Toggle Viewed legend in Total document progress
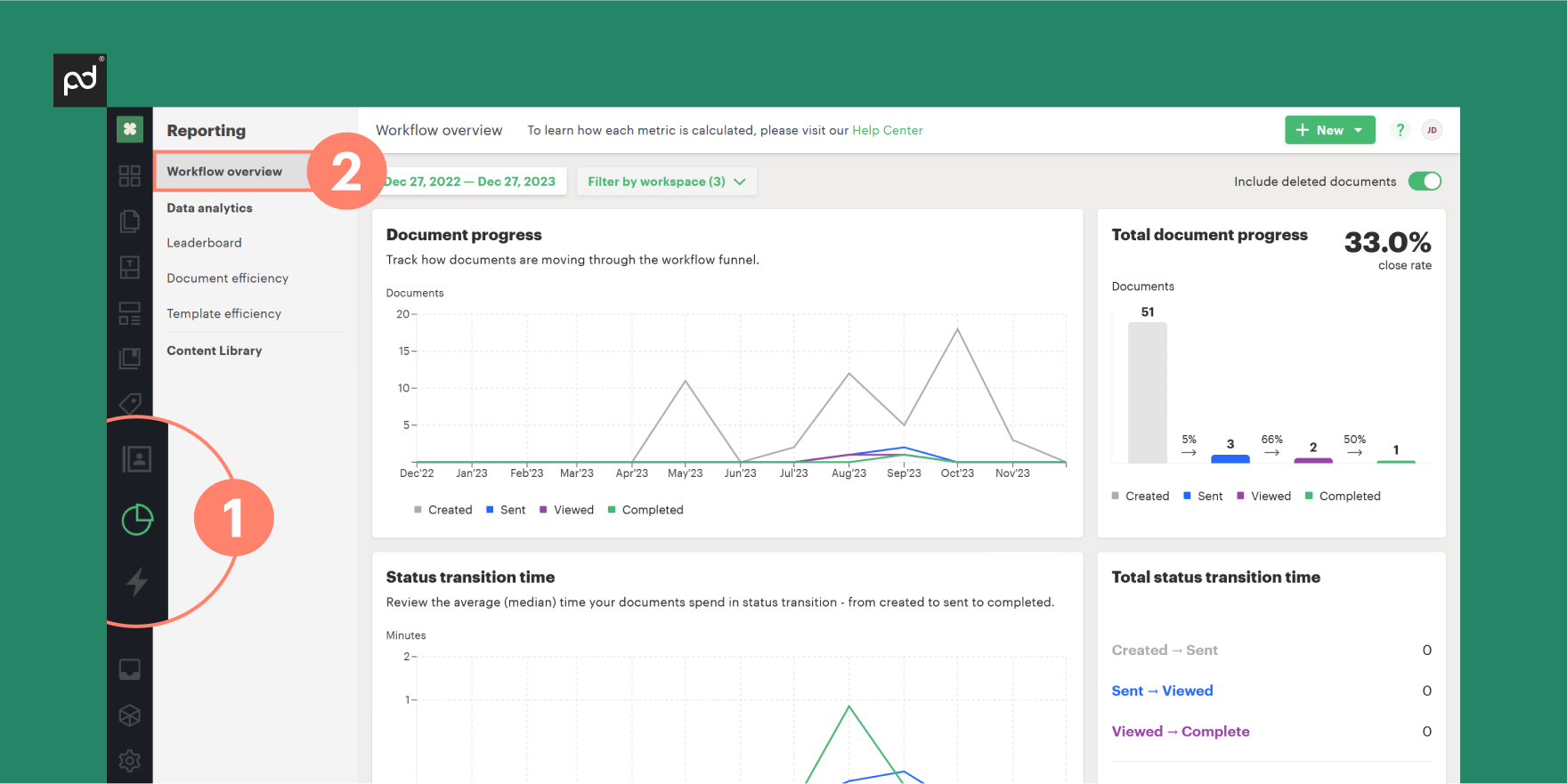1567x784 pixels. point(1263,497)
